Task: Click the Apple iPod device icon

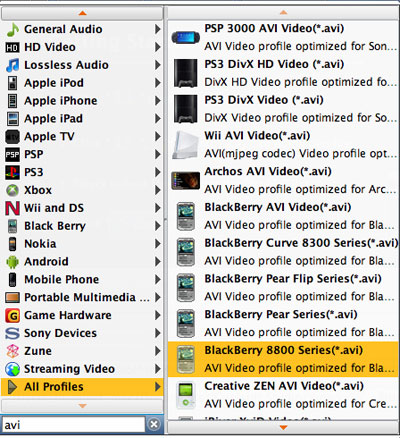Action: pos(12,83)
